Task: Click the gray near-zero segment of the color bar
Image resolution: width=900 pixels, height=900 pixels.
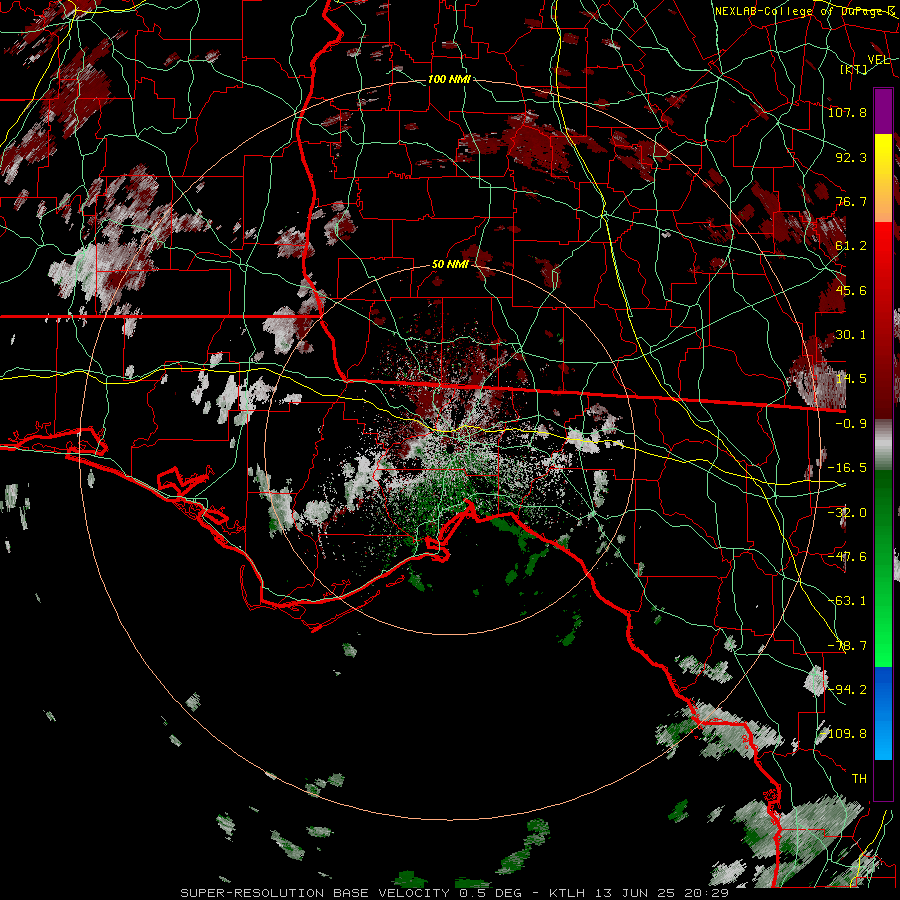Action: 883,445
